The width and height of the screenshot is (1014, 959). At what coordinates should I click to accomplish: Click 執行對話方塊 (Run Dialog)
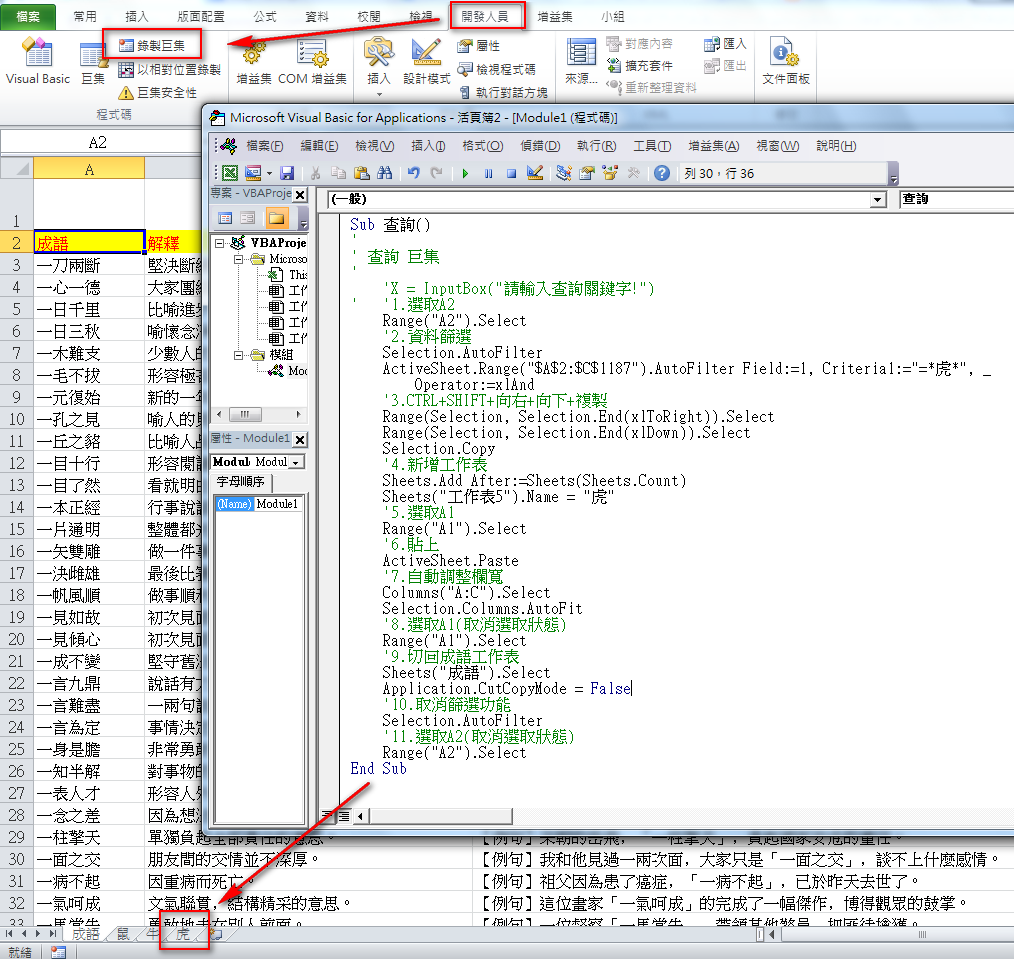click(x=503, y=92)
